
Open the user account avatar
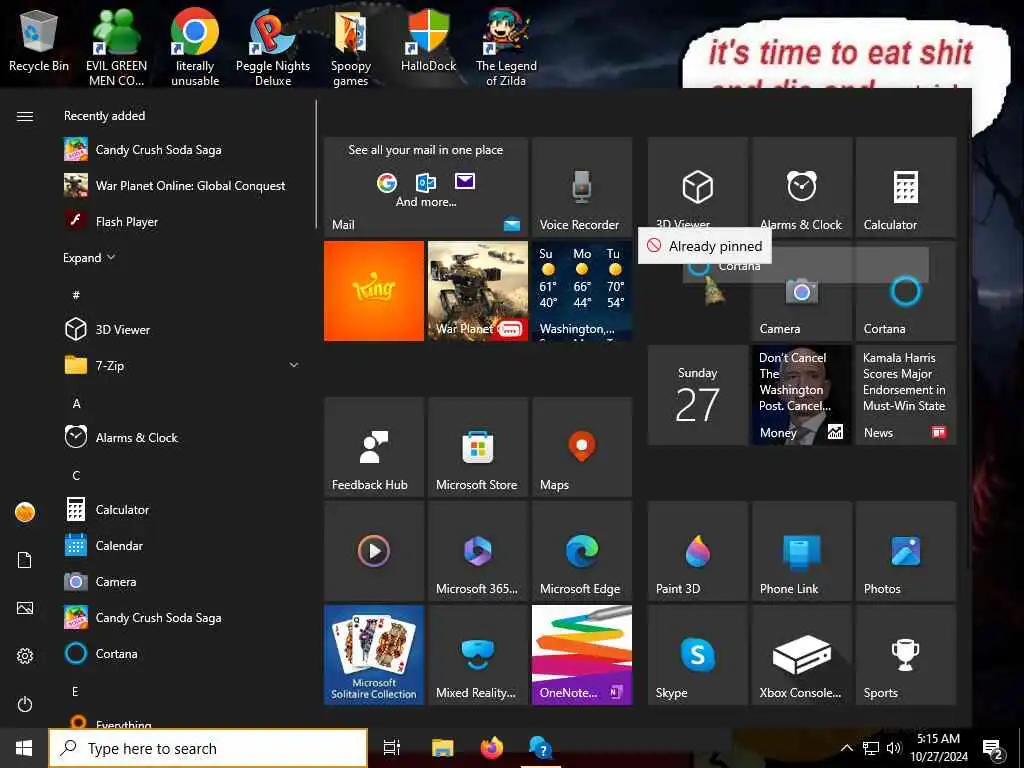tap(25, 512)
